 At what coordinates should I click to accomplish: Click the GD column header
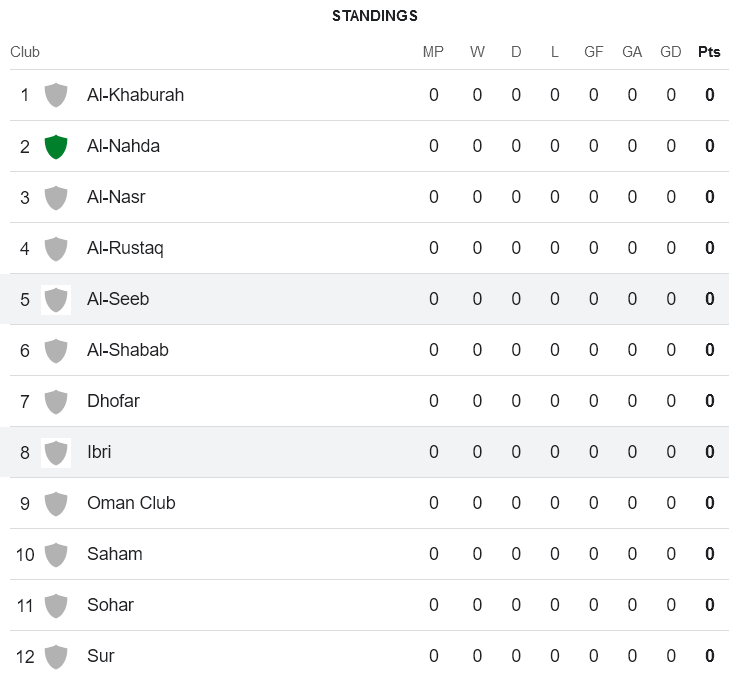click(x=671, y=52)
